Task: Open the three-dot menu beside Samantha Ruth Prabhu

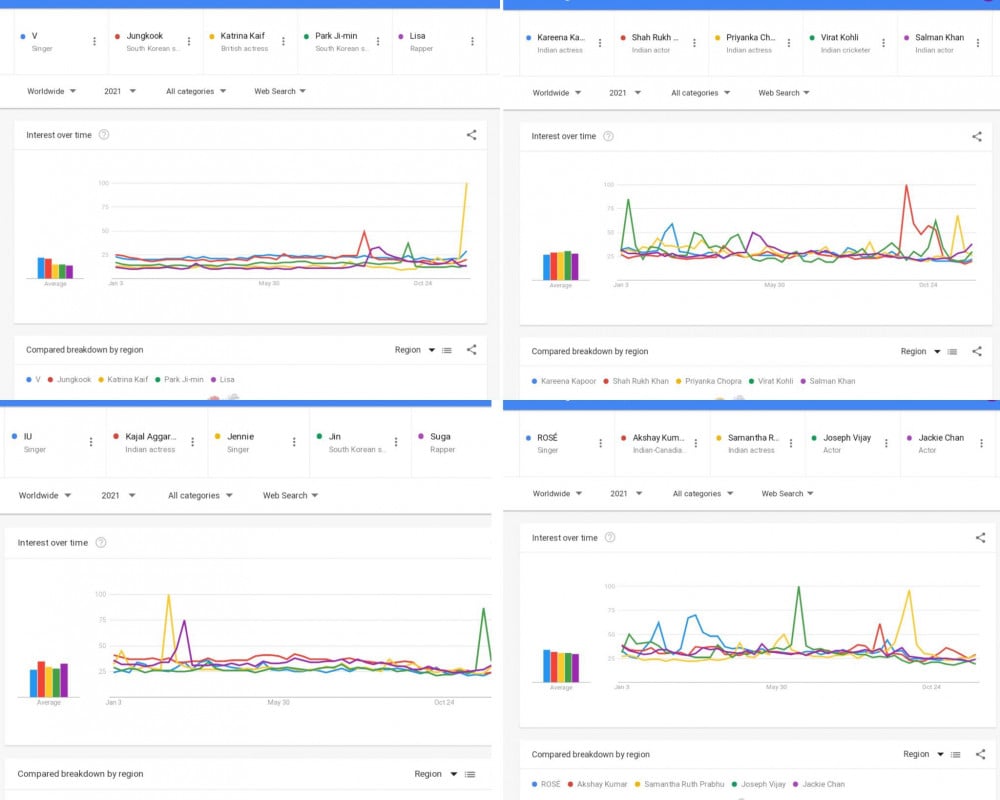Action: click(x=791, y=443)
